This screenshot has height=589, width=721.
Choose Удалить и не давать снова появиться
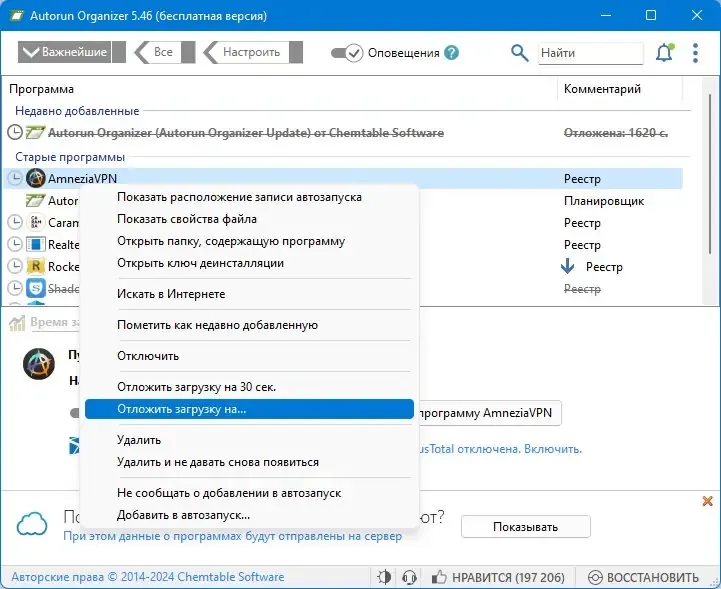coord(249,462)
